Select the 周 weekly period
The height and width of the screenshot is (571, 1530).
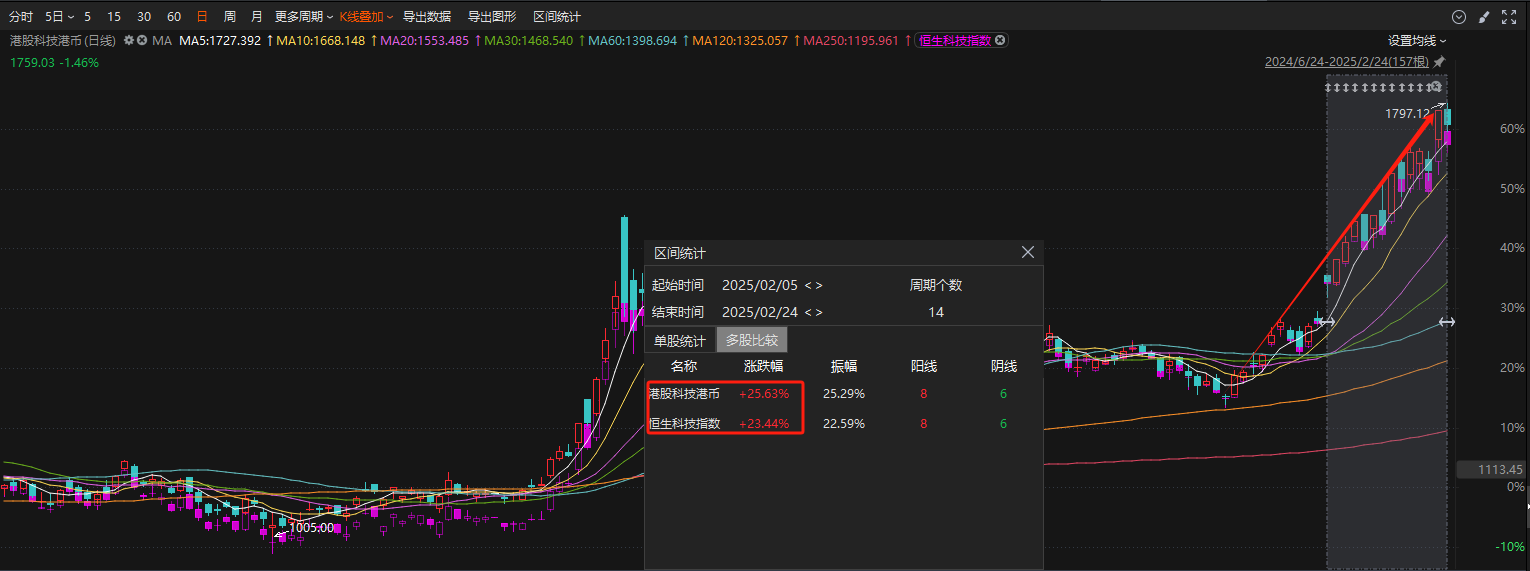click(230, 17)
